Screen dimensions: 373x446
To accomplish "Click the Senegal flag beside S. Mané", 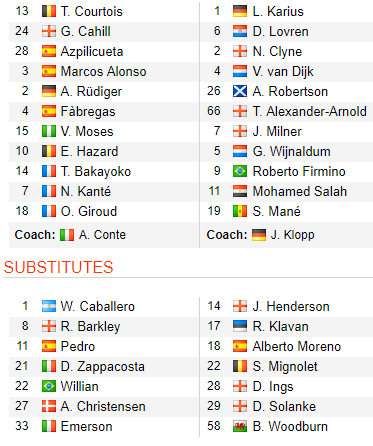I will click(240, 211).
